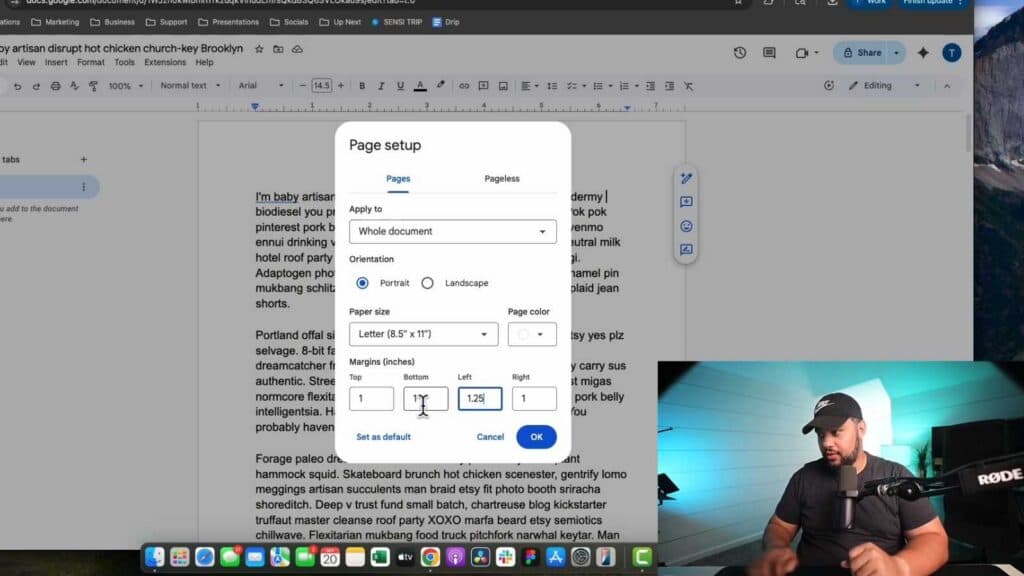1024x576 pixels.
Task: Select the Portrait orientation radio button
Action: click(x=362, y=283)
